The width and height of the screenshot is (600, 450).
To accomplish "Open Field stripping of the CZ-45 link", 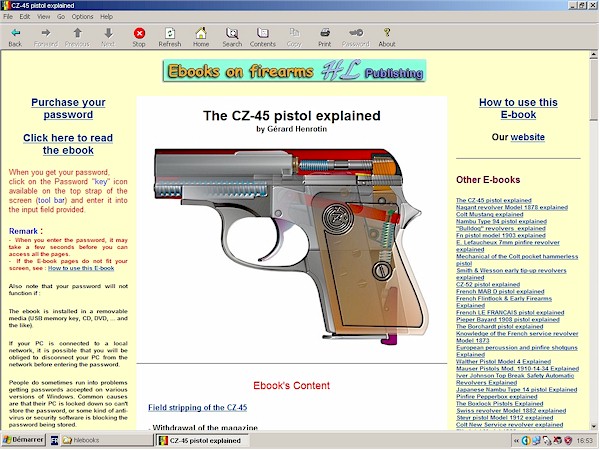I will pyautogui.click(x=197, y=408).
